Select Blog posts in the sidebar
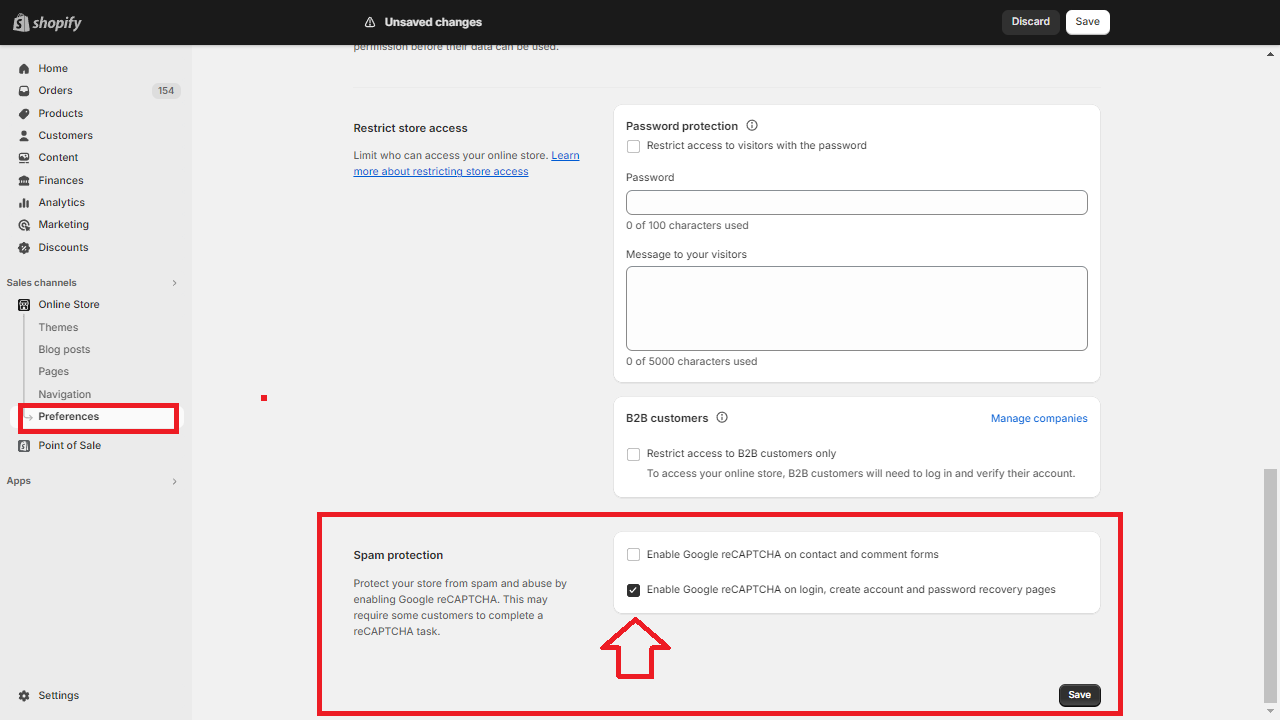 64,349
